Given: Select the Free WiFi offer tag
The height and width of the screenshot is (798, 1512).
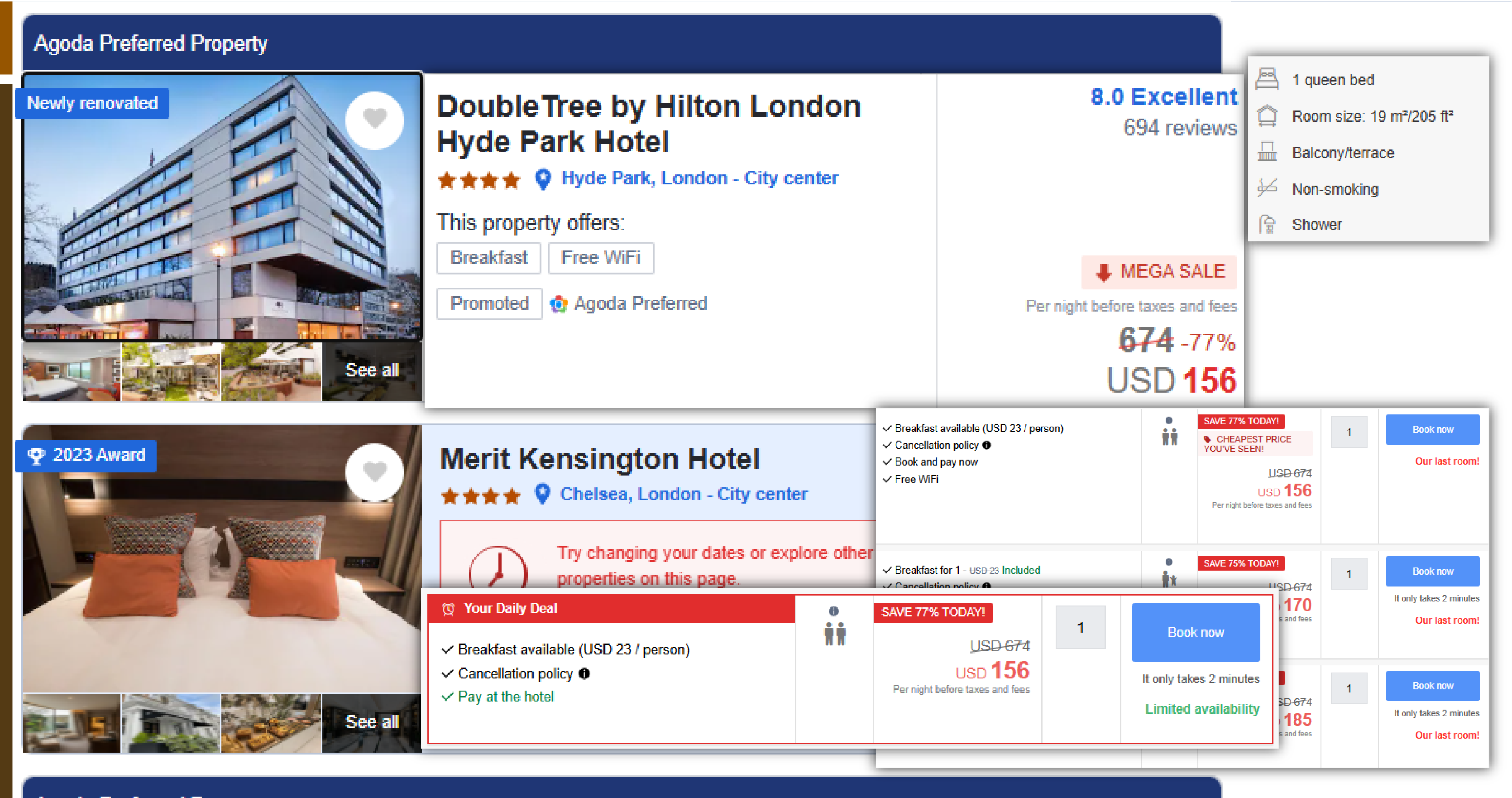Looking at the screenshot, I should point(600,258).
